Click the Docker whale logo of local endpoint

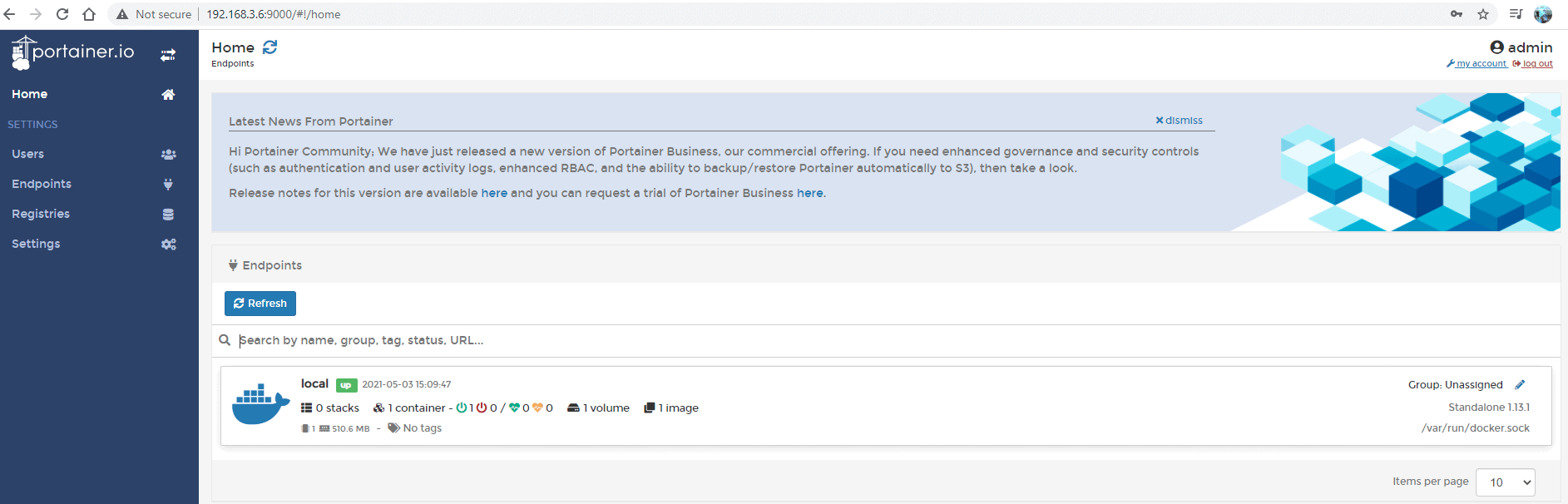point(260,404)
